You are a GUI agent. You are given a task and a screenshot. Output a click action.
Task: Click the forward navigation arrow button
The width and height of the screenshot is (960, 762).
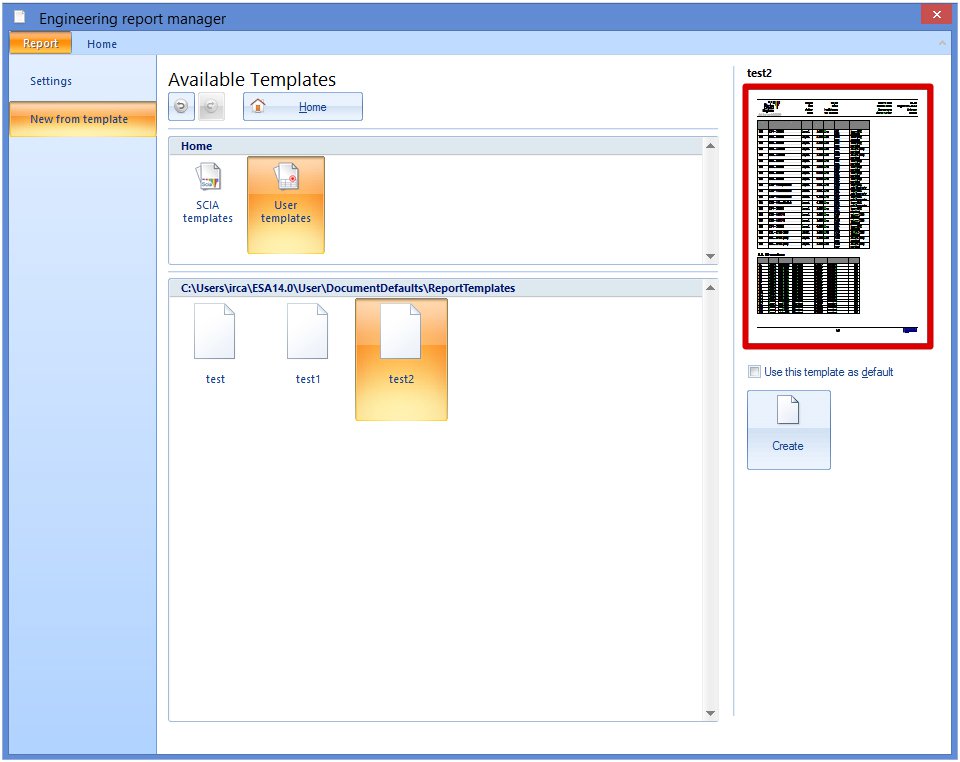point(211,107)
